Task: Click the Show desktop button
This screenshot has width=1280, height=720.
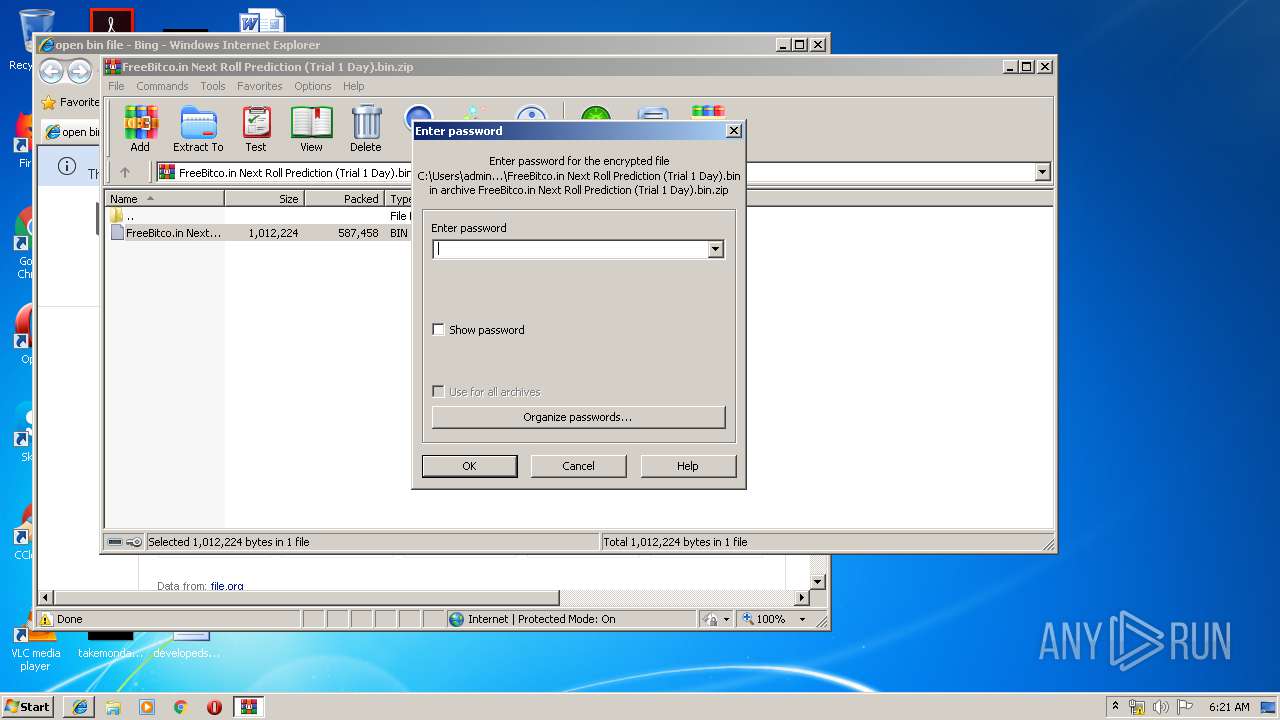Action: (x=1269, y=706)
